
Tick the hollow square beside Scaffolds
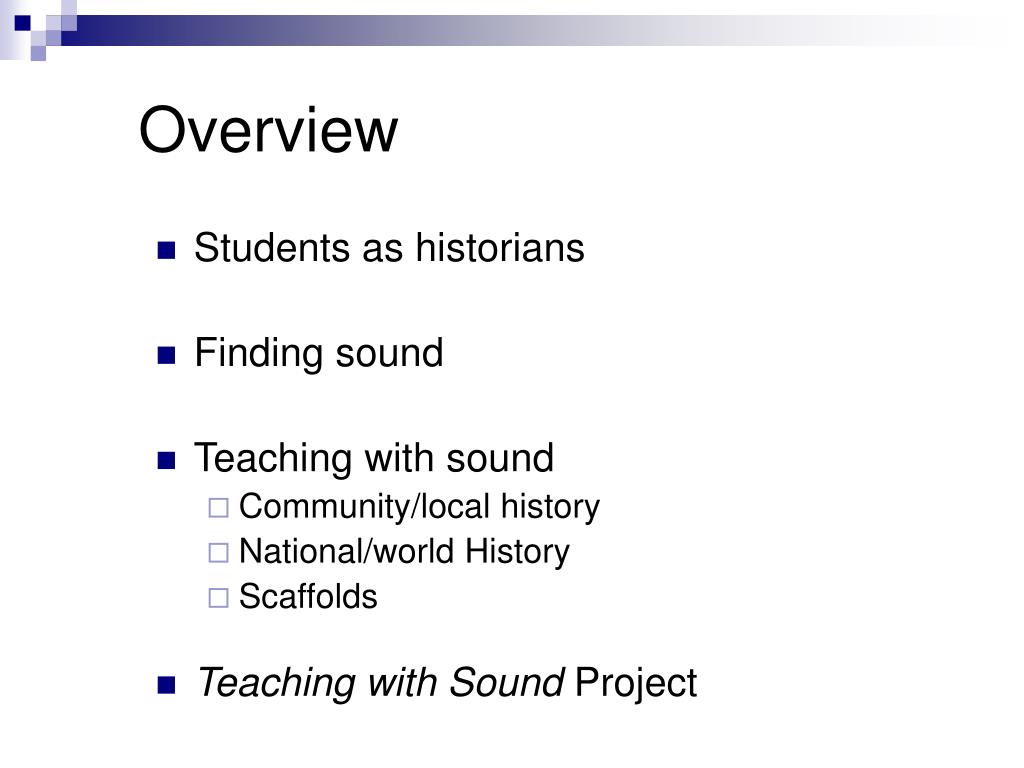(218, 598)
